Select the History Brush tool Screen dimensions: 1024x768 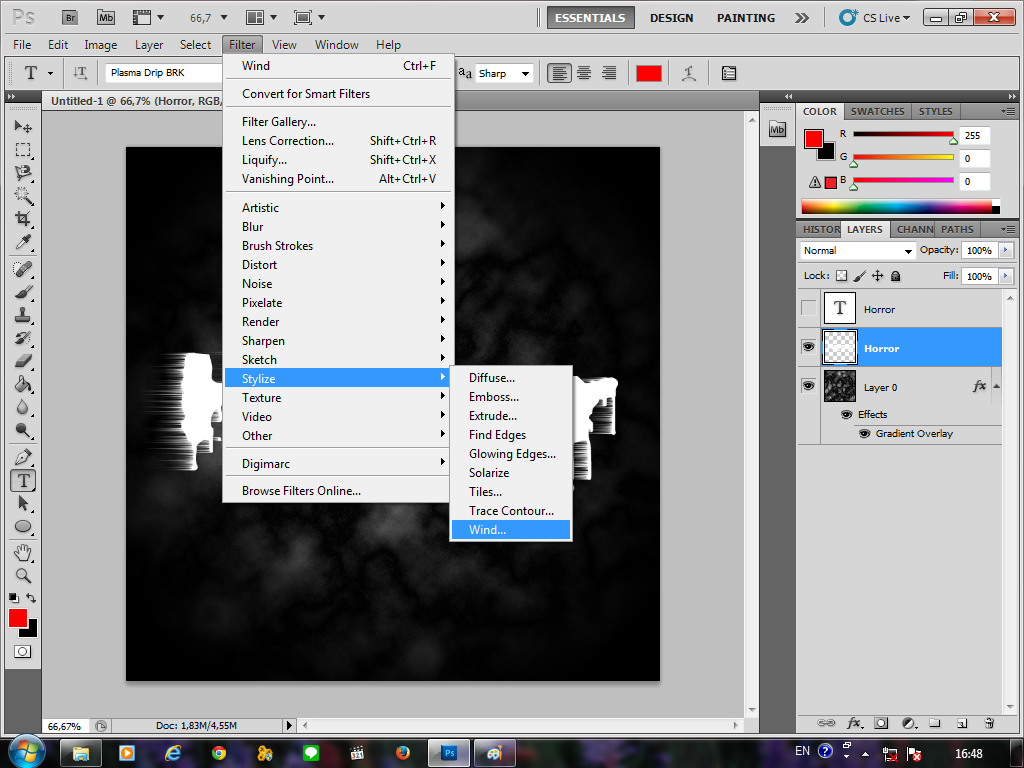point(23,338)
